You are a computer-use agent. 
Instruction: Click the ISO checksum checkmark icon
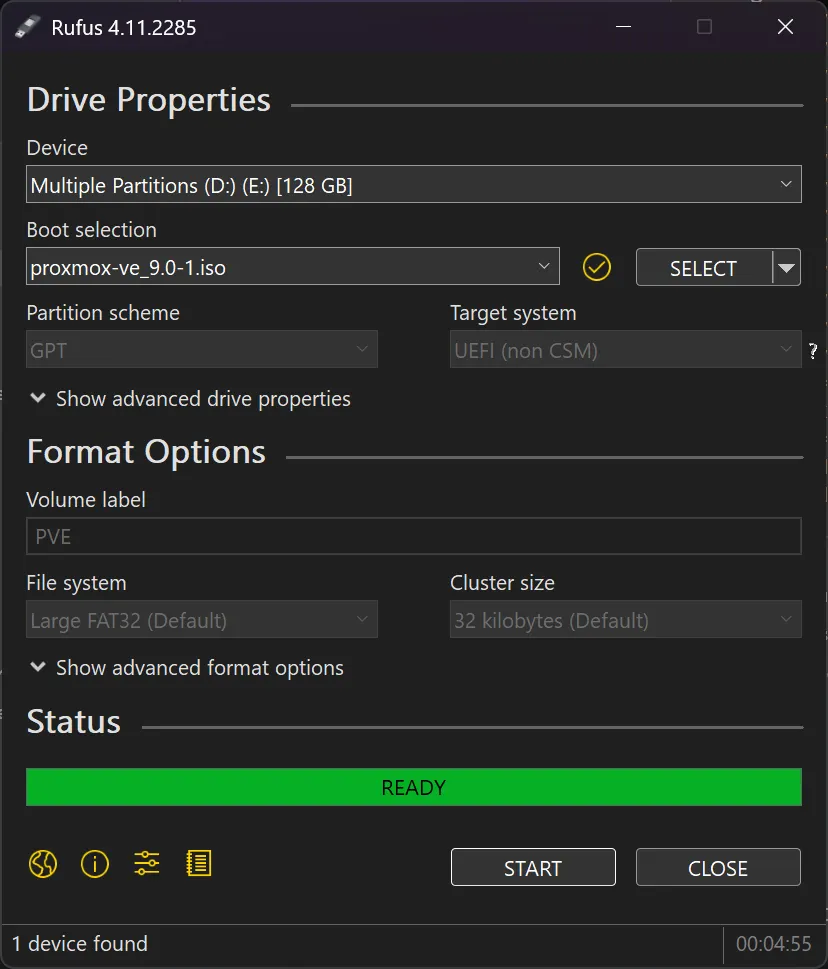(x=597, y=268)
